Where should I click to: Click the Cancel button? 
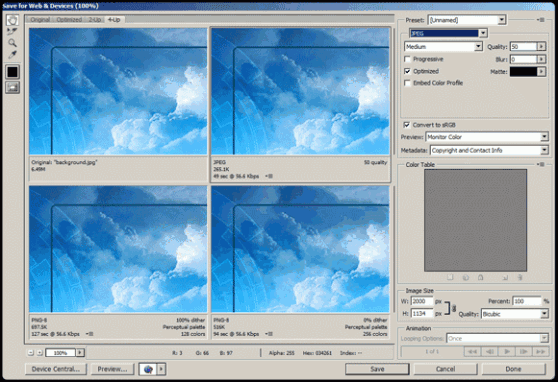445,369
